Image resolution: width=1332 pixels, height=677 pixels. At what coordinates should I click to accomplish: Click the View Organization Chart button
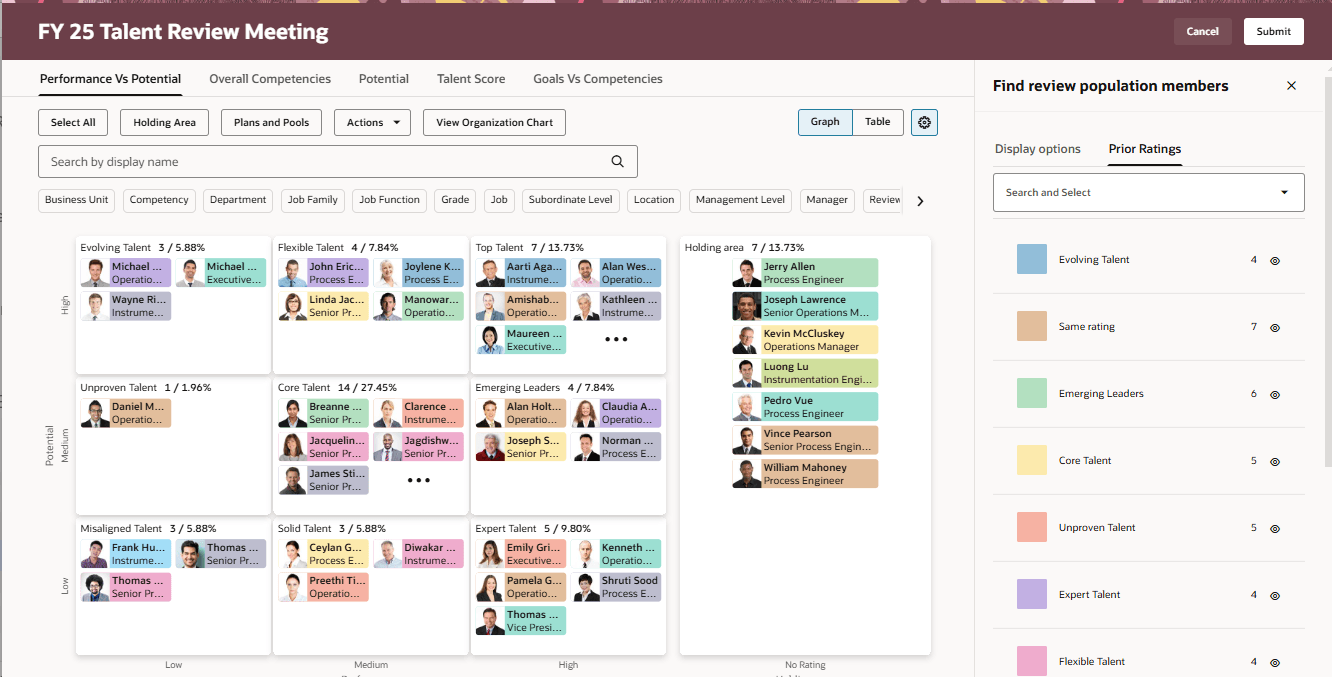click(494, 122)
